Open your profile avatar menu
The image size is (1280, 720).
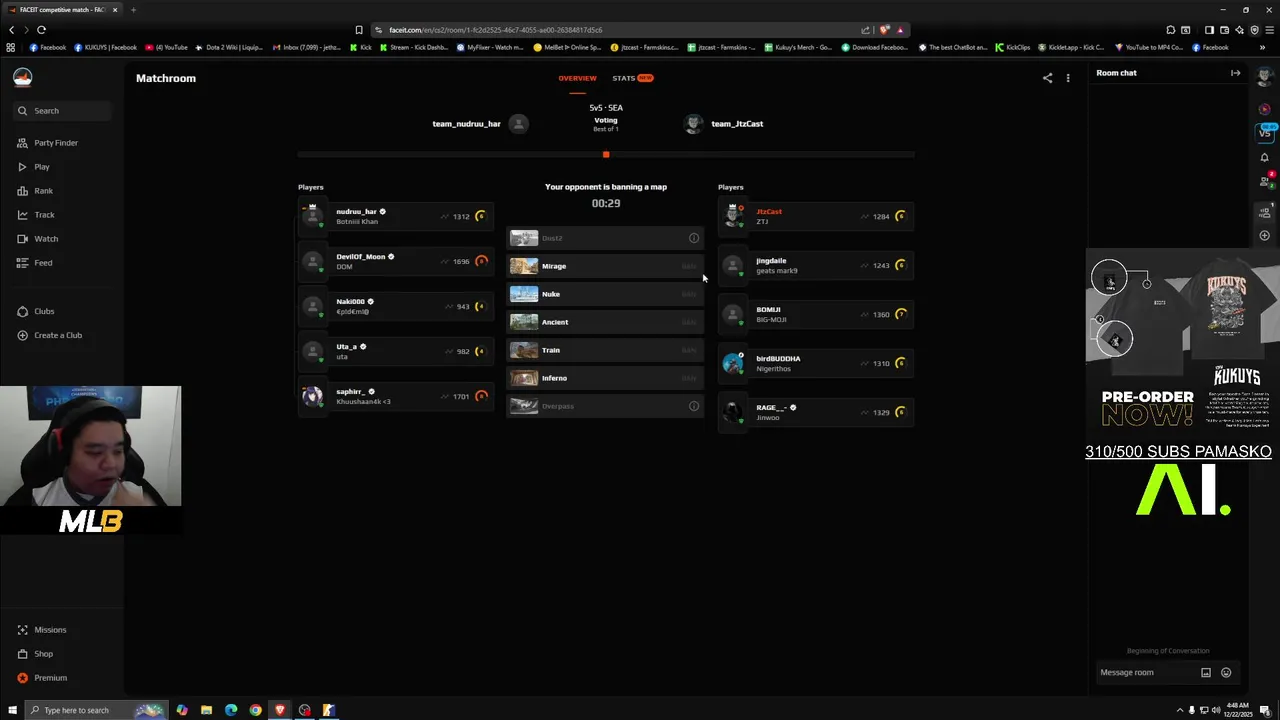[1265, 78]
